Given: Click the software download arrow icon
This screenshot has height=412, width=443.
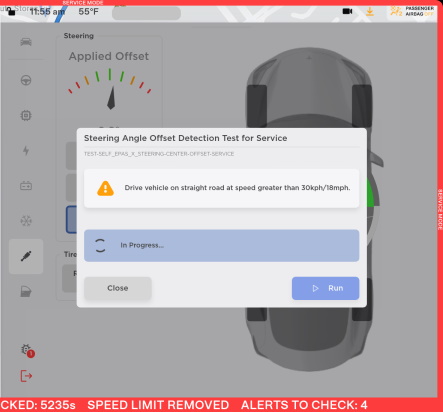Looking at the screenshot, I should click(x=370, y=12).
